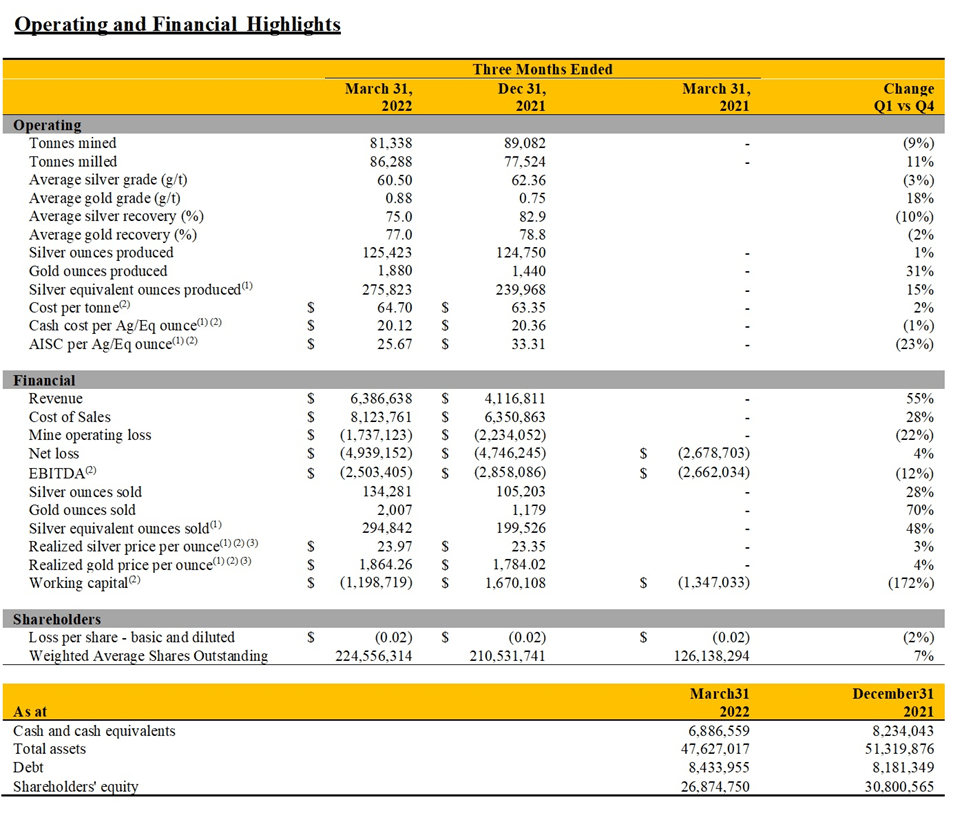The height and width of the screenshot is (824, 975).
Task: Click 'Mine operating loss' label
Action: tap(90, 435)
